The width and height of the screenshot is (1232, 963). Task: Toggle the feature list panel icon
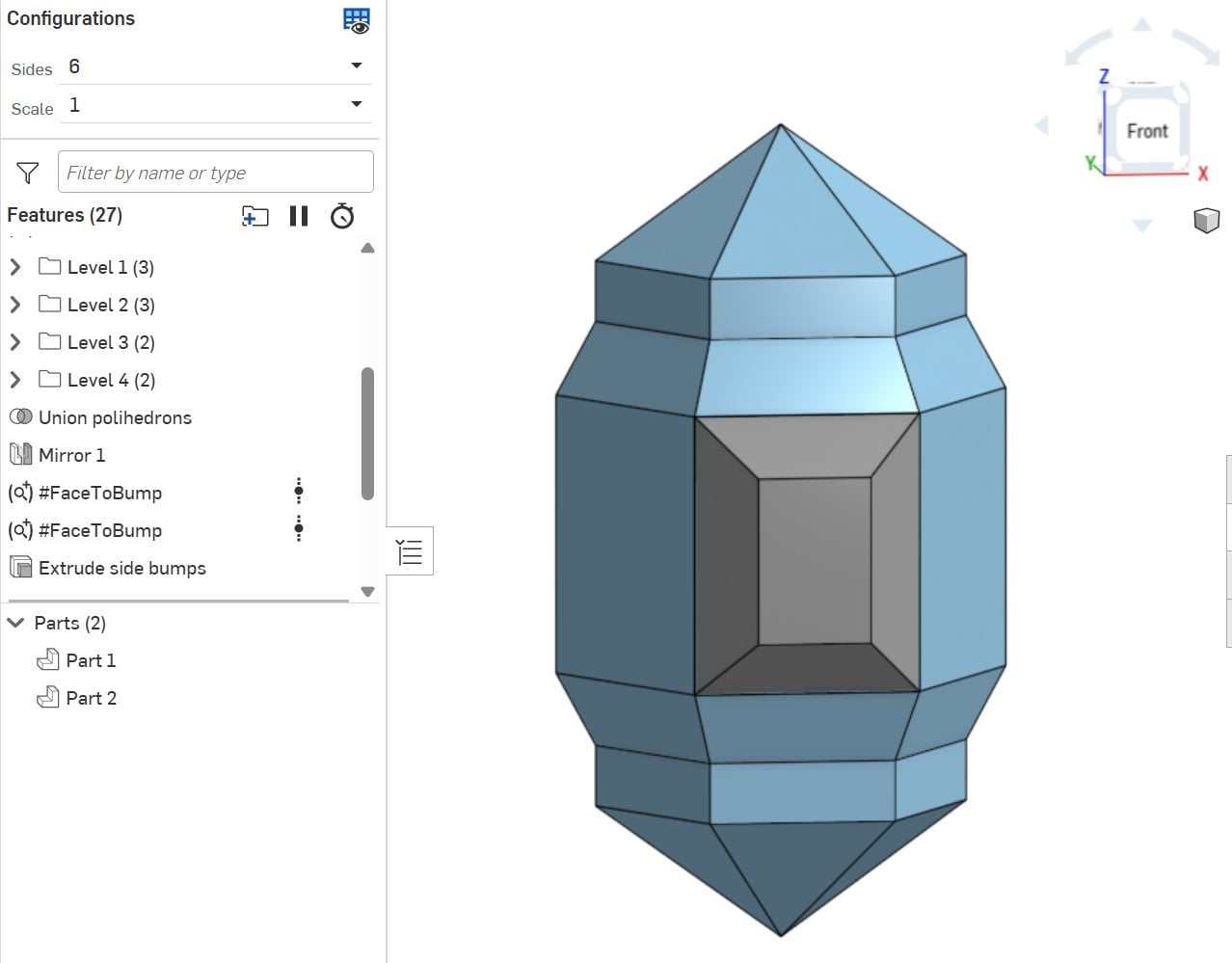point(410,551)
